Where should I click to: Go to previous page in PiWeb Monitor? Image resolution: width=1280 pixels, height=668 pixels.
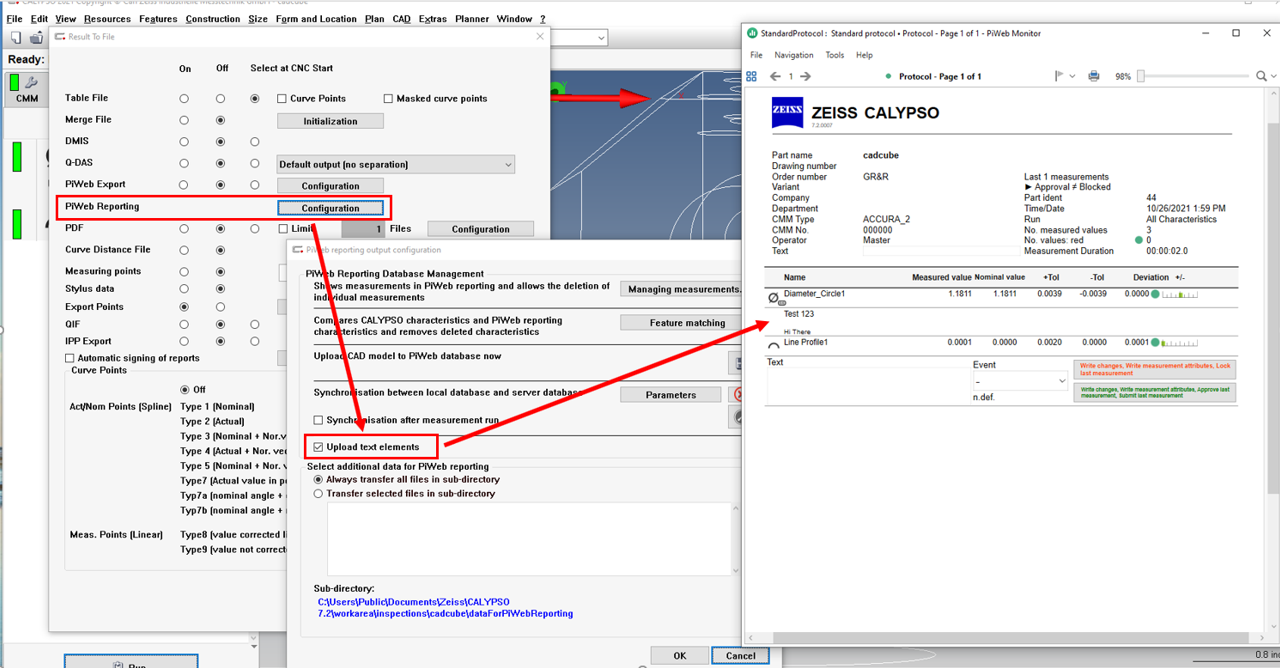pos(775,76)
